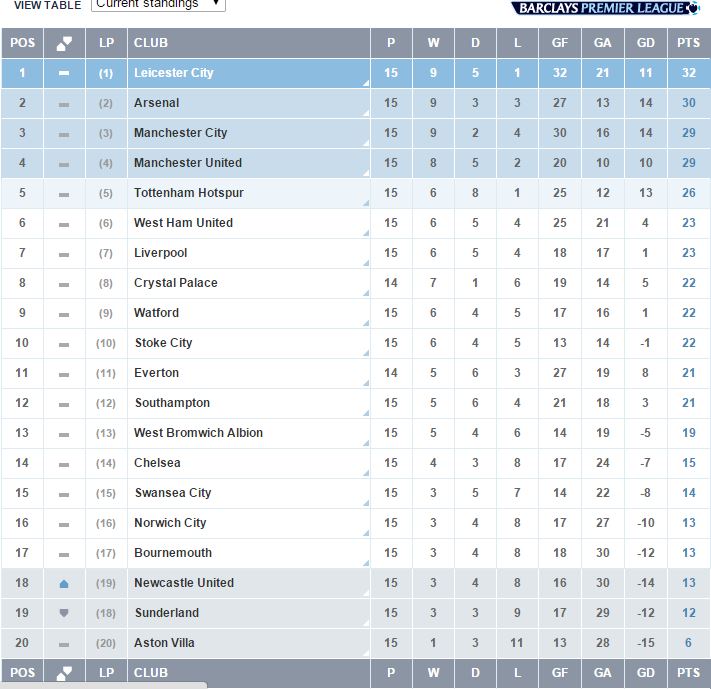
Task: Click the position movement arrows header icon
Action: tap(64, 43)
